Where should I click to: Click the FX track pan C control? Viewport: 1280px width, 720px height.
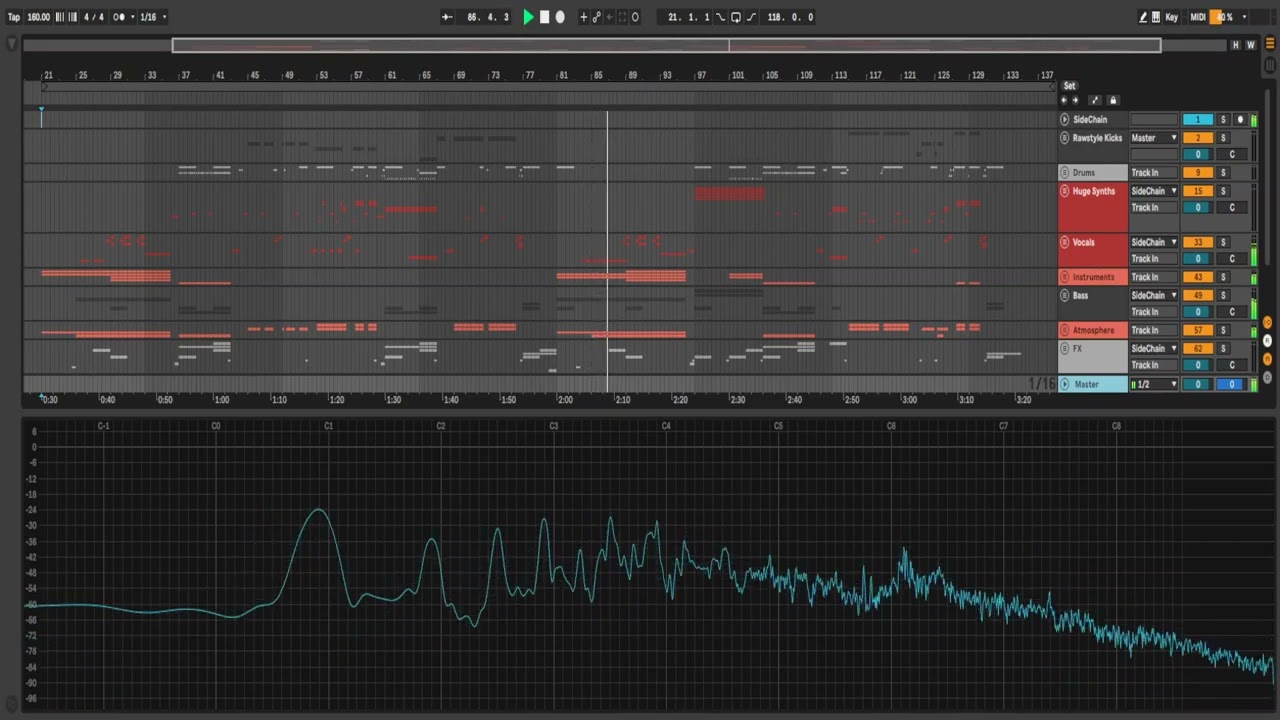(1232, 365)
